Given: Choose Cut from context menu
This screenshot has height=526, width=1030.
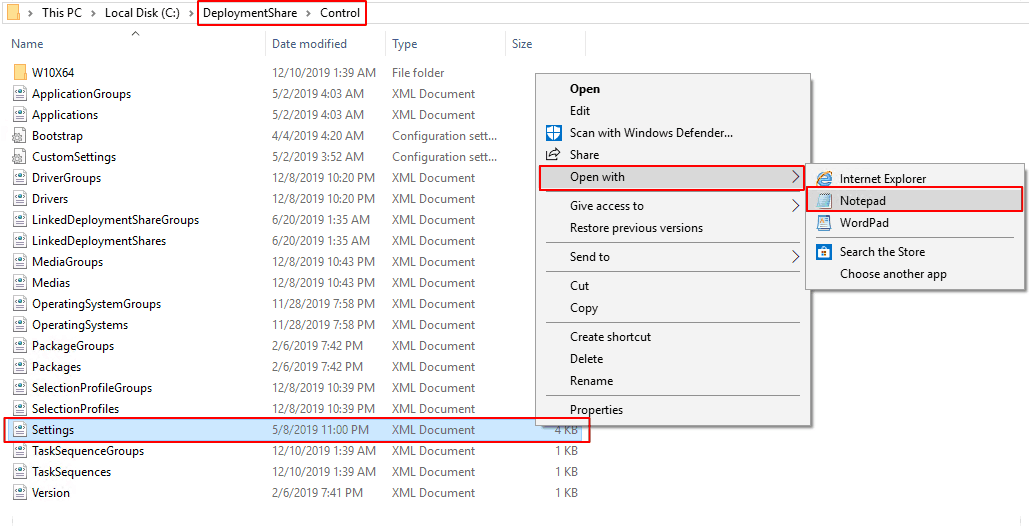Looking at the screenshot, I should coord(579,286).
